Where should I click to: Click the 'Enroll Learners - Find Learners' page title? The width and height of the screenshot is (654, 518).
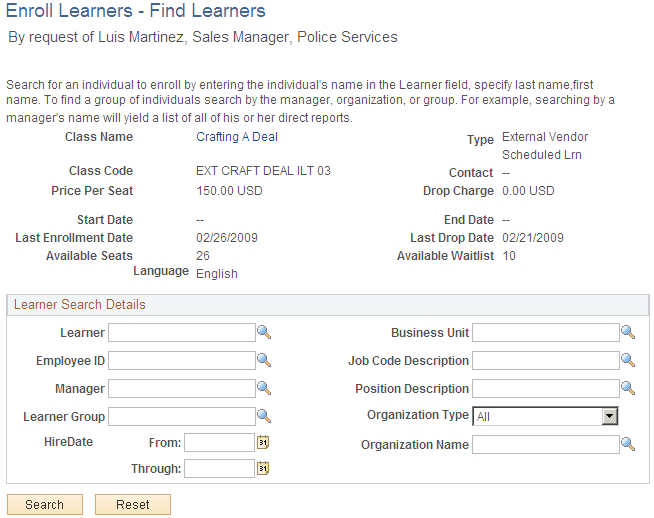[x=136, y=10]
